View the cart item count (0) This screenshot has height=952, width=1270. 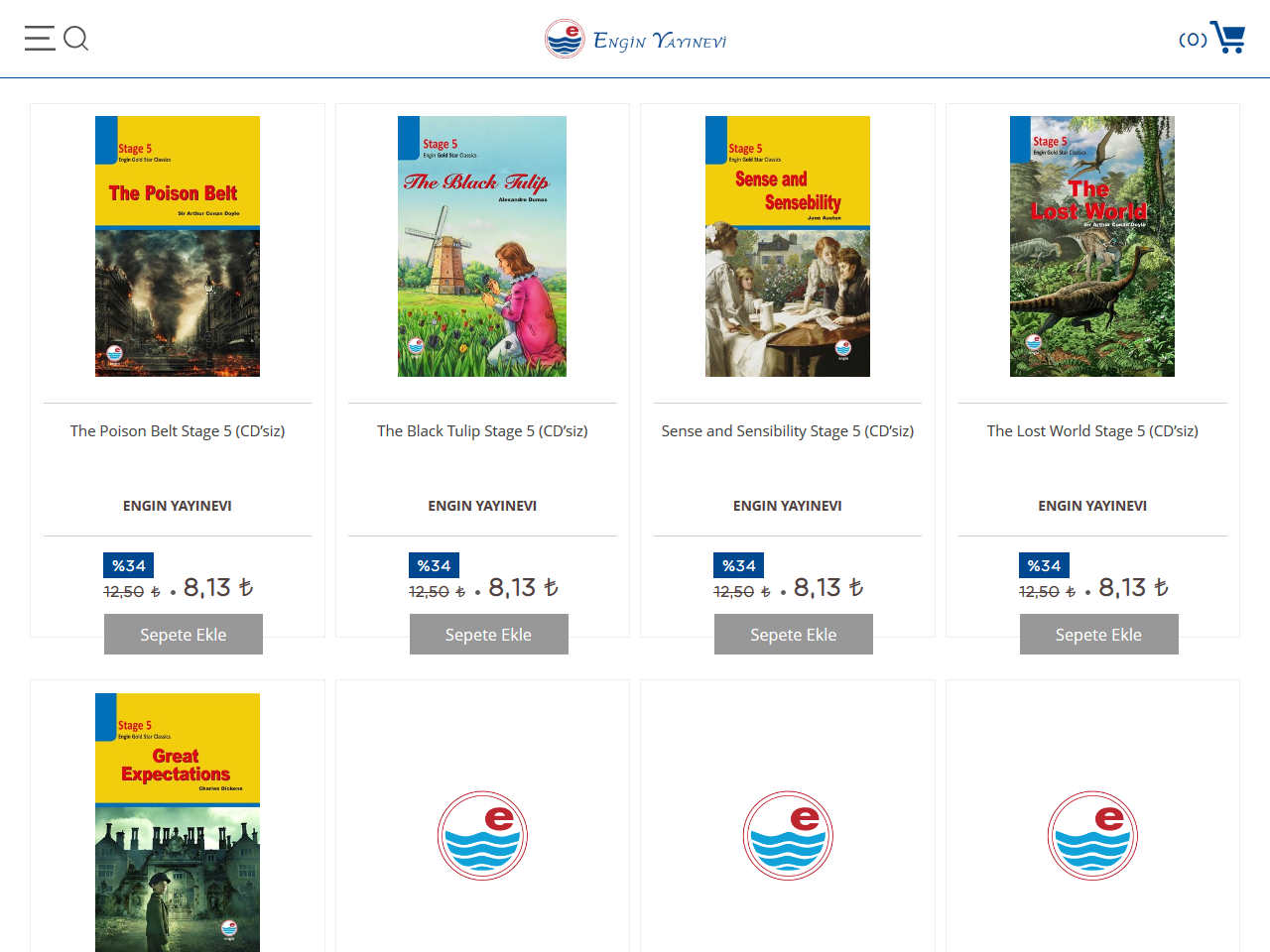click(x=1193, y=40)
